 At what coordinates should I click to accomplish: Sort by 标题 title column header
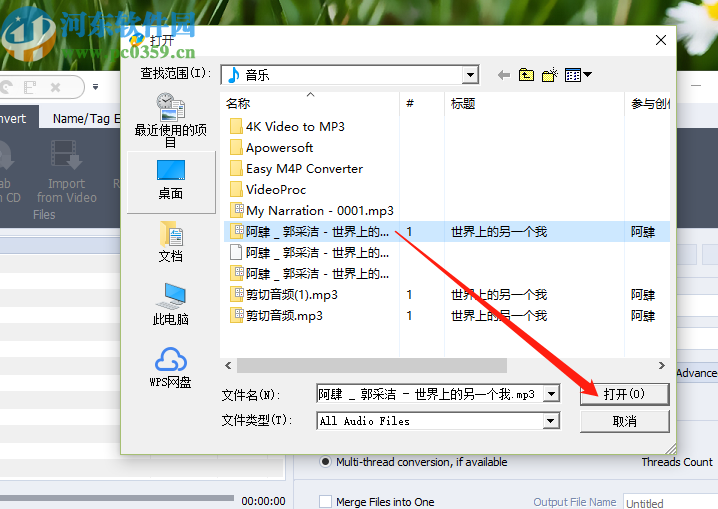pyautogui.click(x=534, y=103)
